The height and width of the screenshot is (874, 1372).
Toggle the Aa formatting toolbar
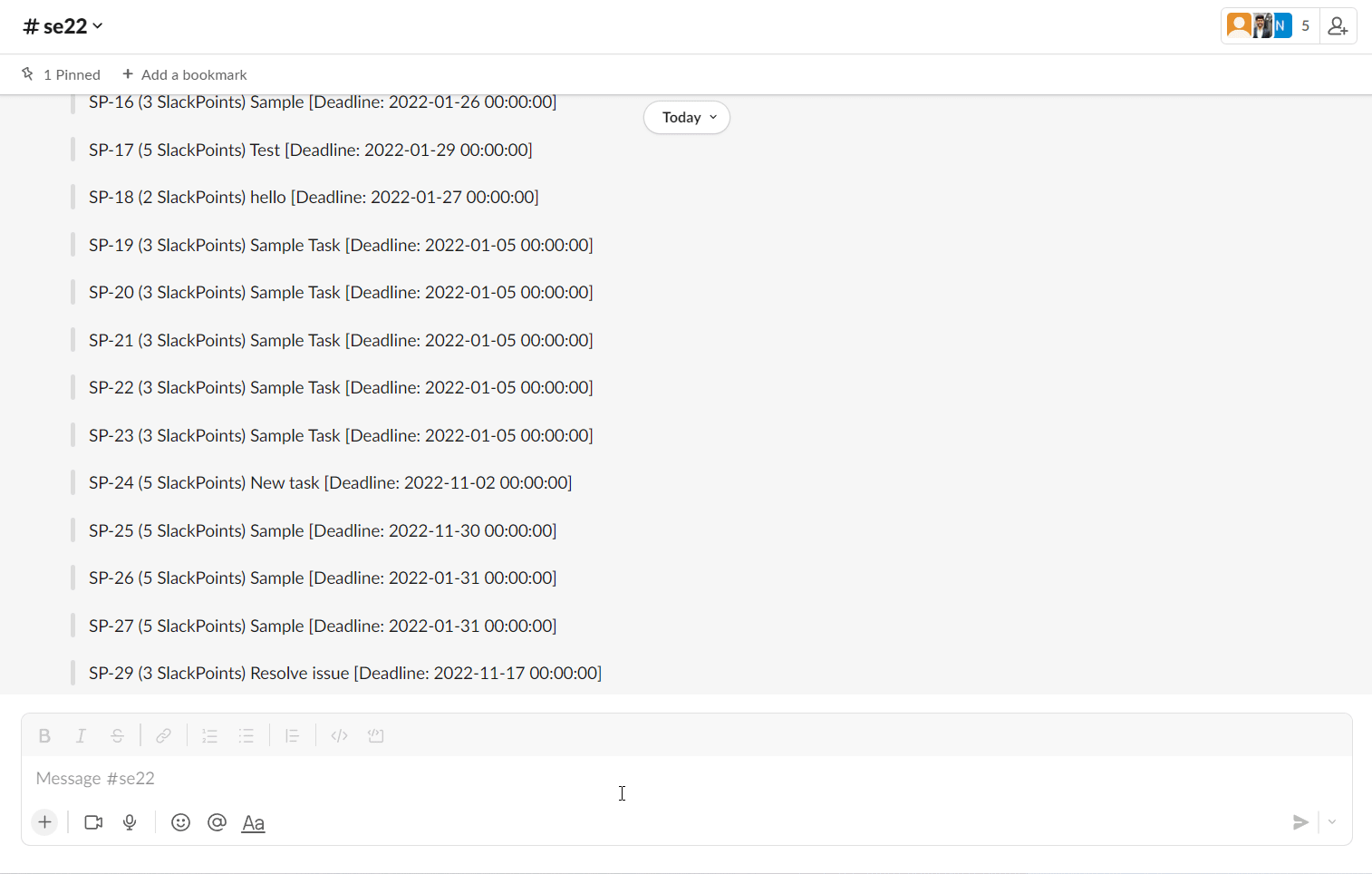(x=253, y=823)
